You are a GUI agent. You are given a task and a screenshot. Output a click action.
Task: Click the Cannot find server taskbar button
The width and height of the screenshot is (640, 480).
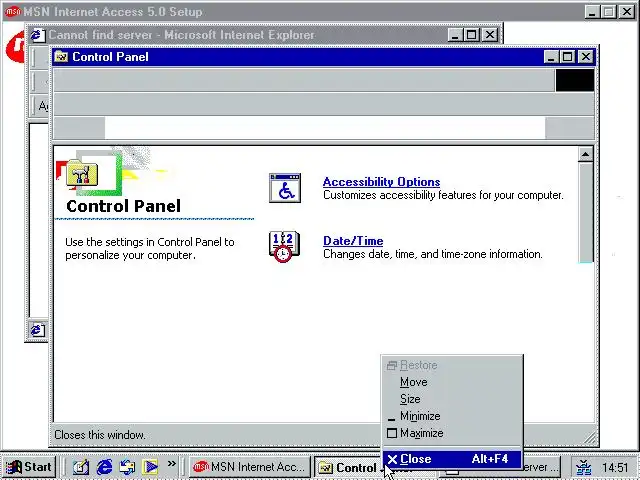click(x=541, y=467)
